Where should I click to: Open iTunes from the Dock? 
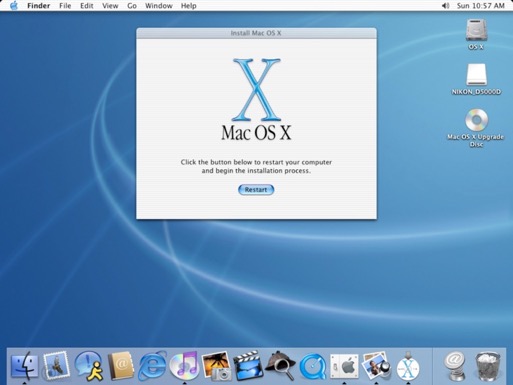[184, 366]
